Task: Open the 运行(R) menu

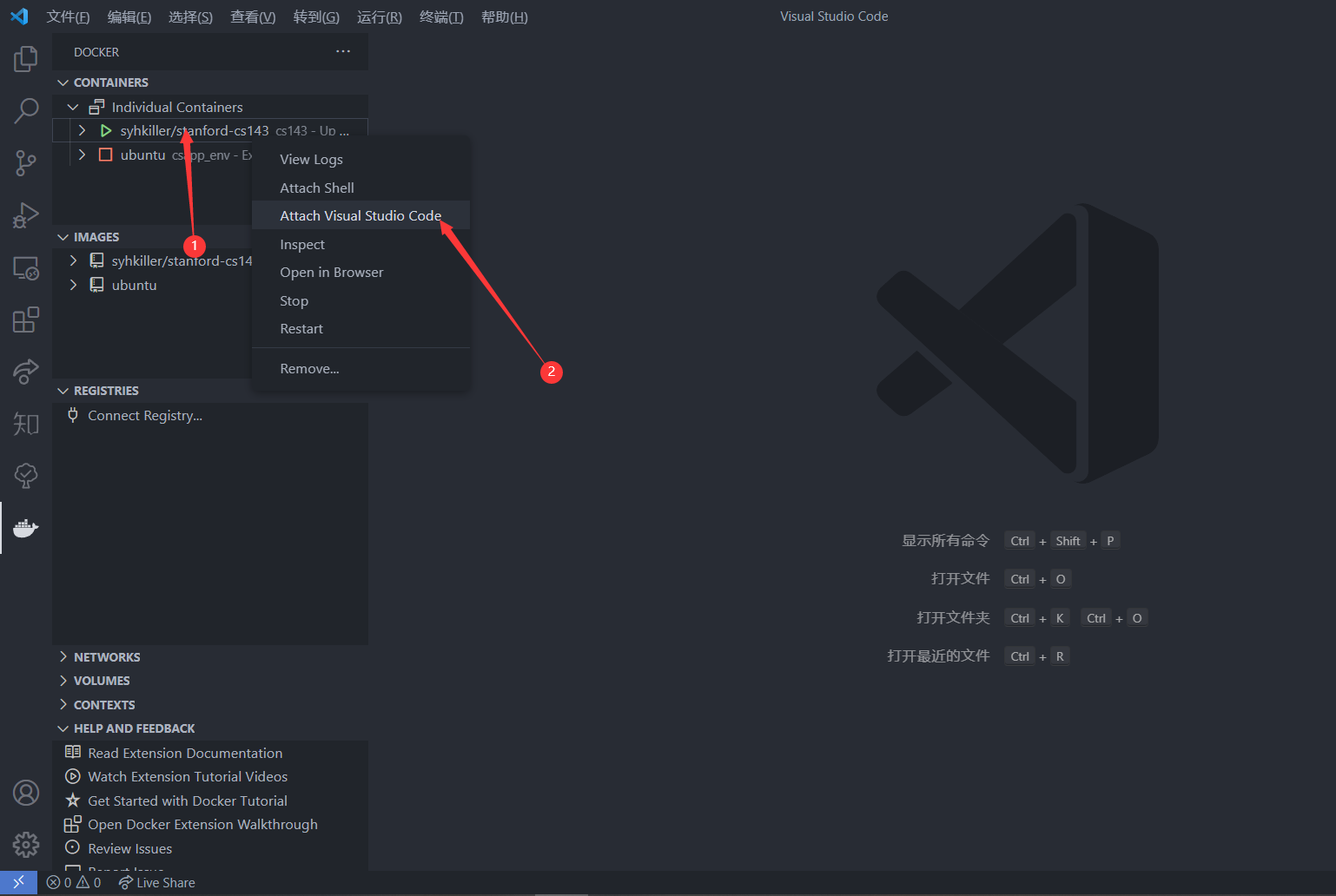Action: pos(379,16)
